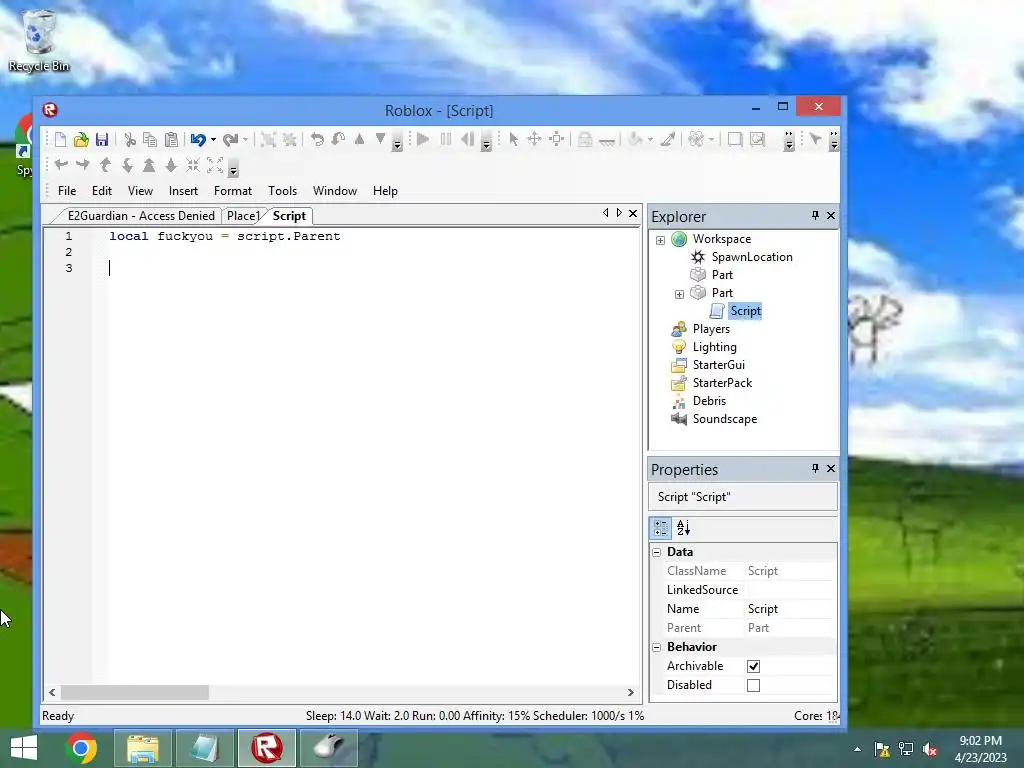
Task: Close the active Script document tab
Action: point(633,214)
